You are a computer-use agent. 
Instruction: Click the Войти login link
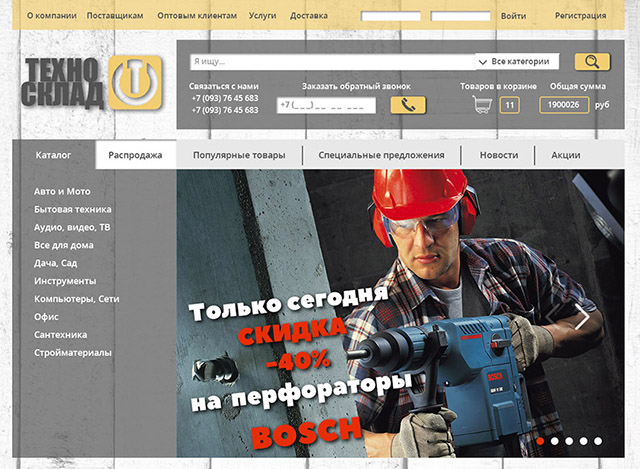(x=513, y=16)
